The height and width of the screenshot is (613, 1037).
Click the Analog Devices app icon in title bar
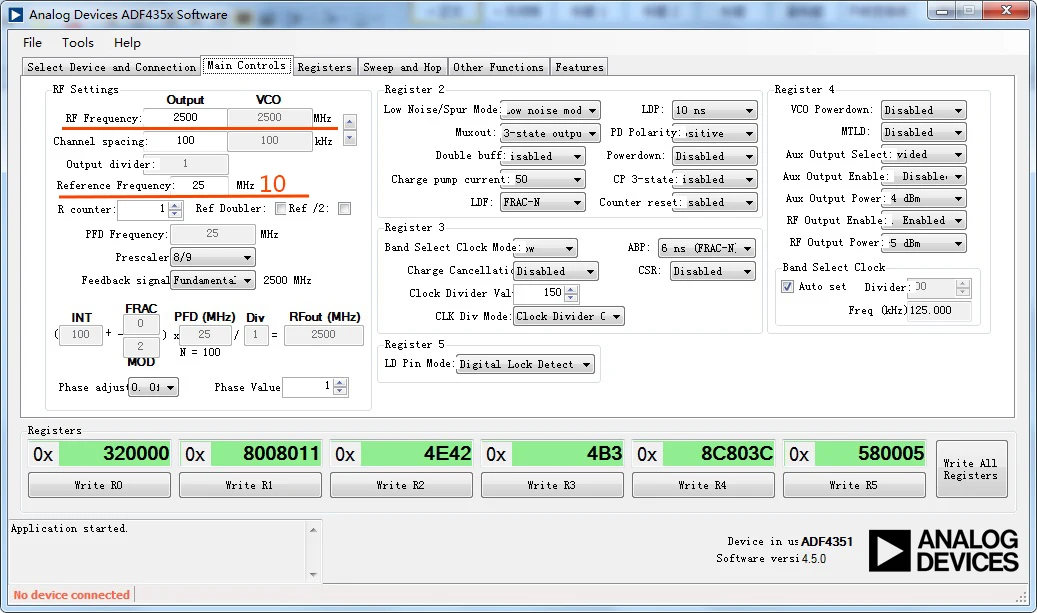click(x=15, y=15)
